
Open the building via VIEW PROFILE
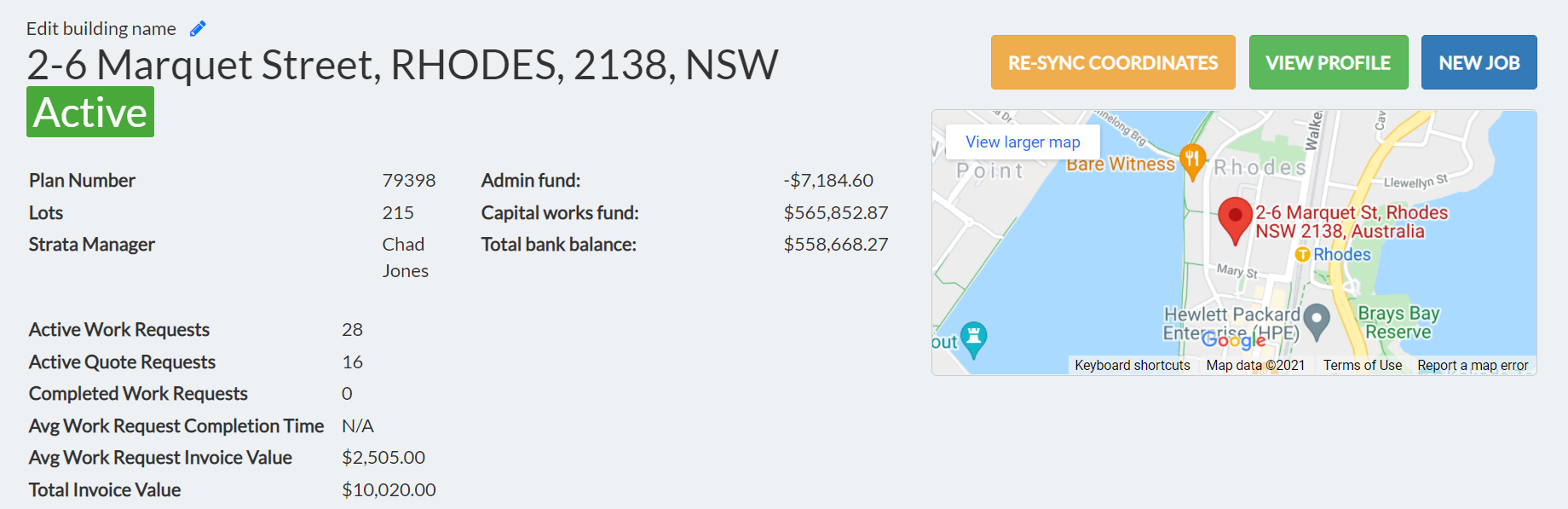pos(1328,62)
